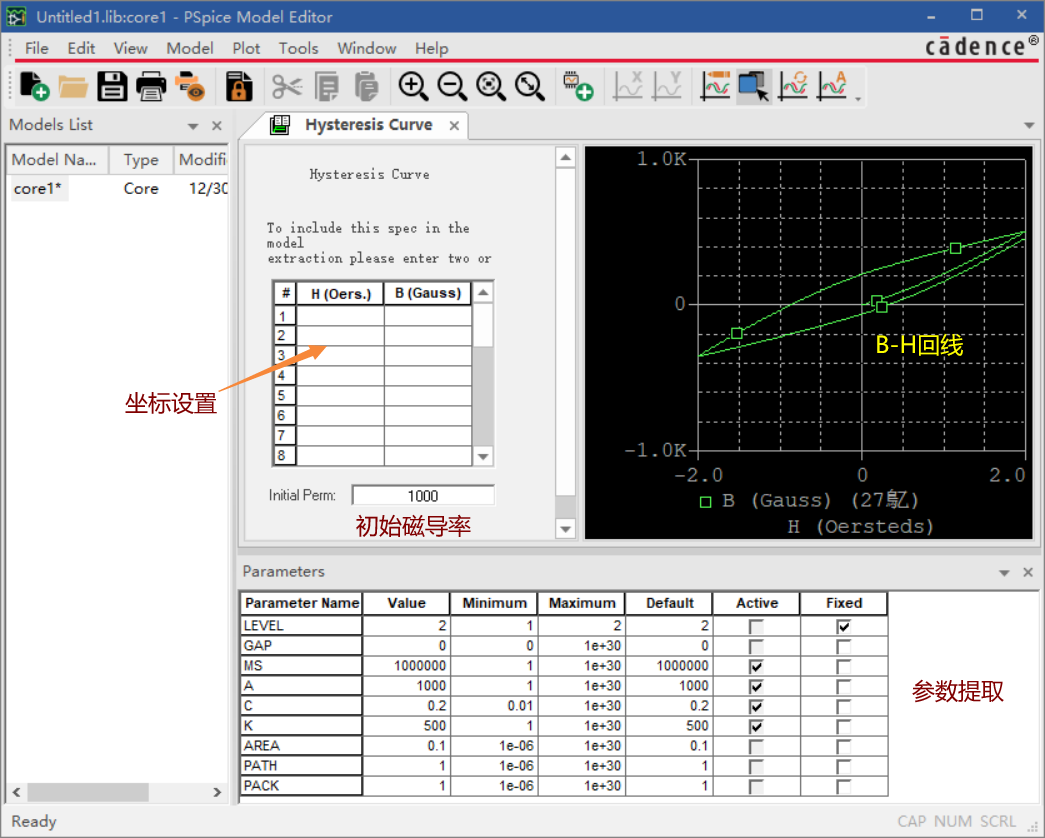Enable Fixed checkbox for PACK
Viewport: 1045px width, 838px height.
pyautogui.click(x=844, y=786)
